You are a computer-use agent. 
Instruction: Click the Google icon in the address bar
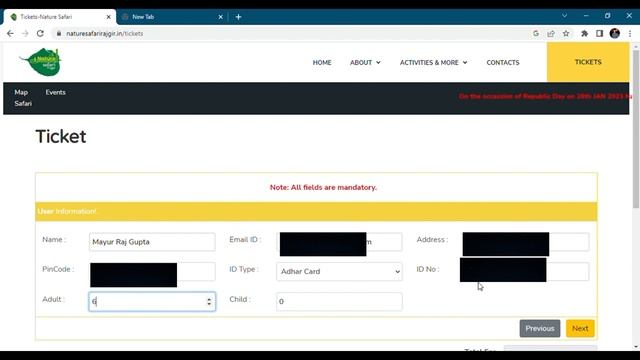point(536,33)
